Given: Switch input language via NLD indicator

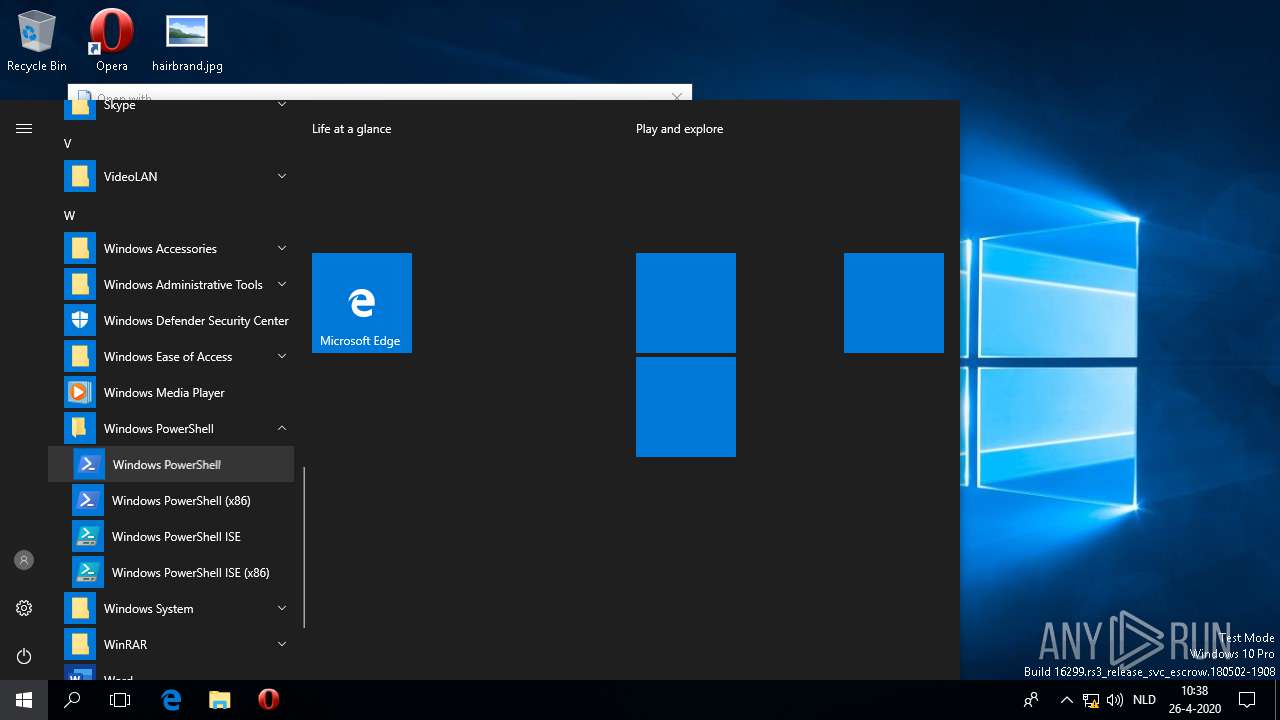Looking at the screenshot, I should tap(1144, 700).
